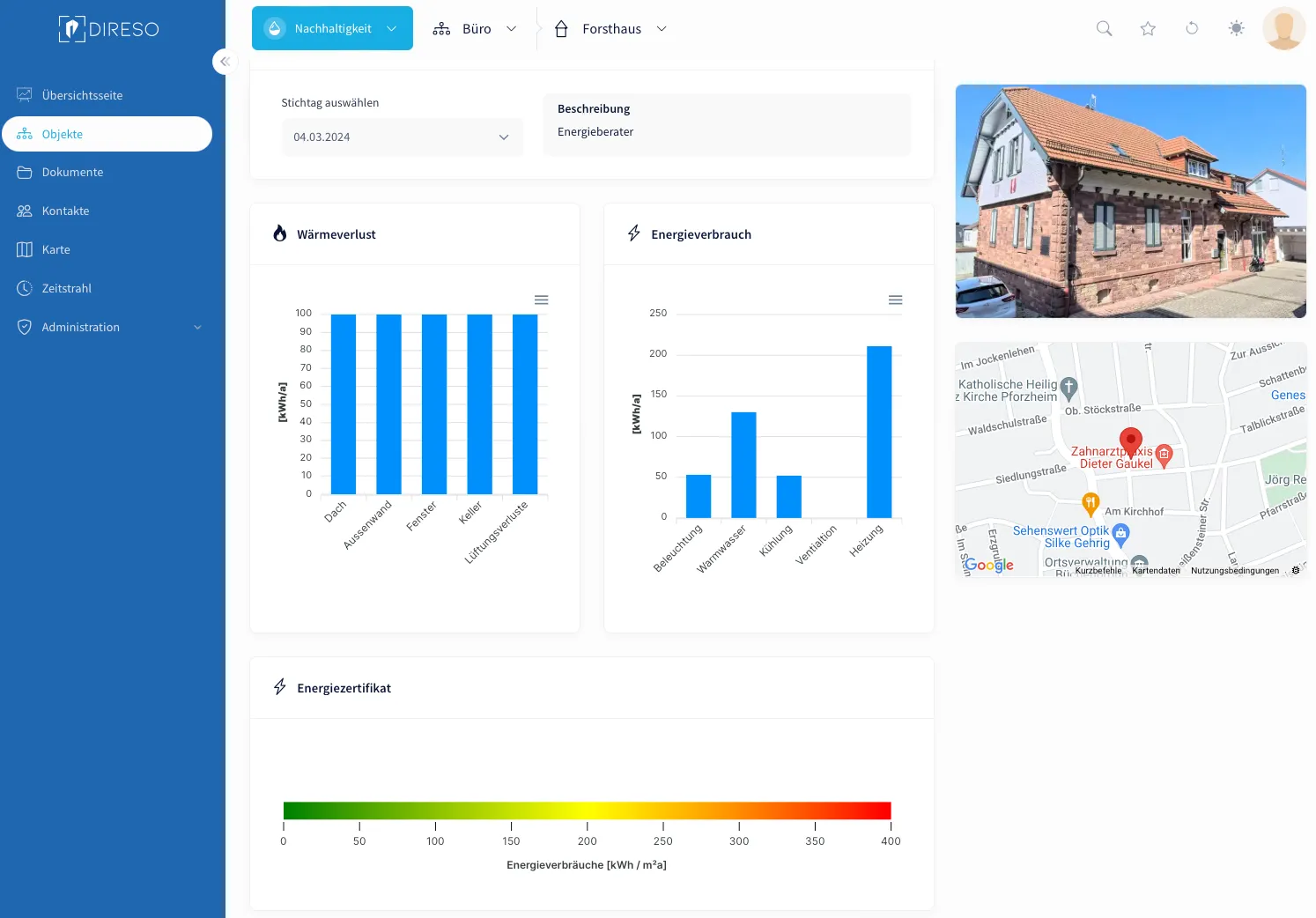Click the Warmwasser bar in Energieverbrauch chart

[x=743, y=464]
